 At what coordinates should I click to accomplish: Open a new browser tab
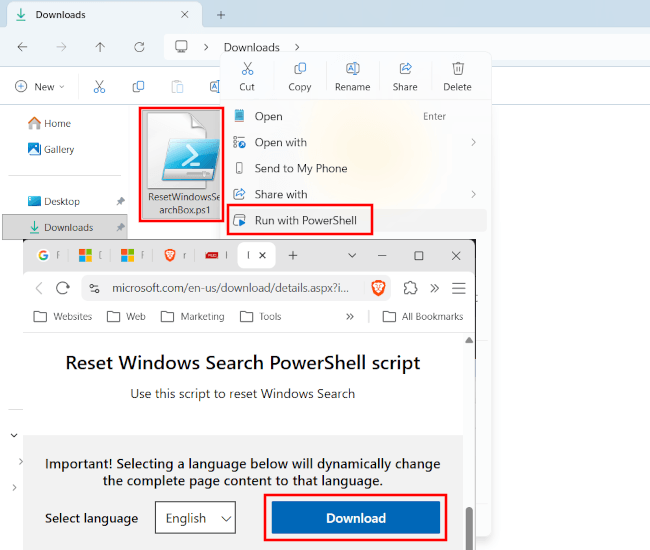pyautogui.click(x=293, y=255)
